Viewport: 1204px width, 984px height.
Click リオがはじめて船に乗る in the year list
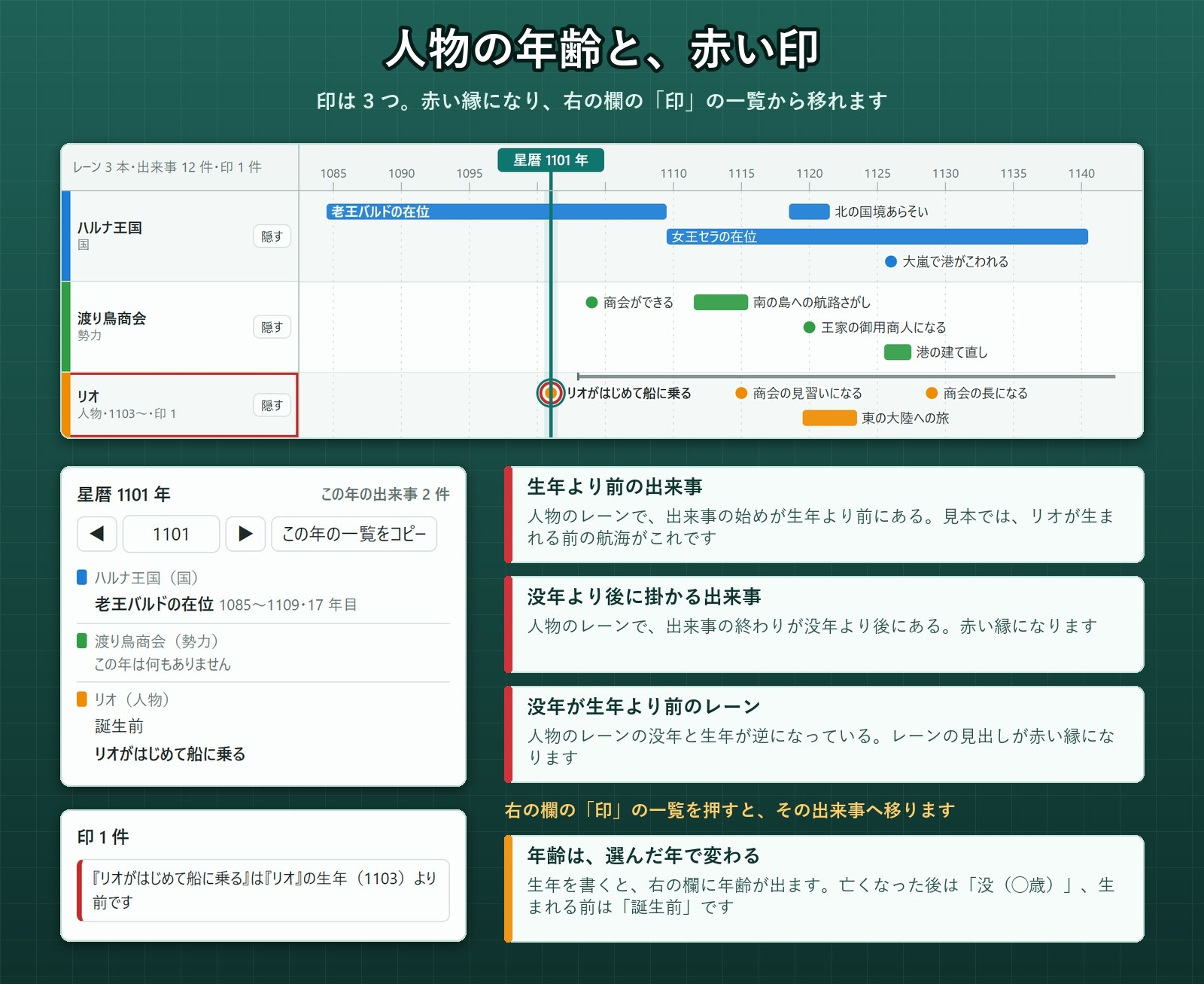[170, 754]
